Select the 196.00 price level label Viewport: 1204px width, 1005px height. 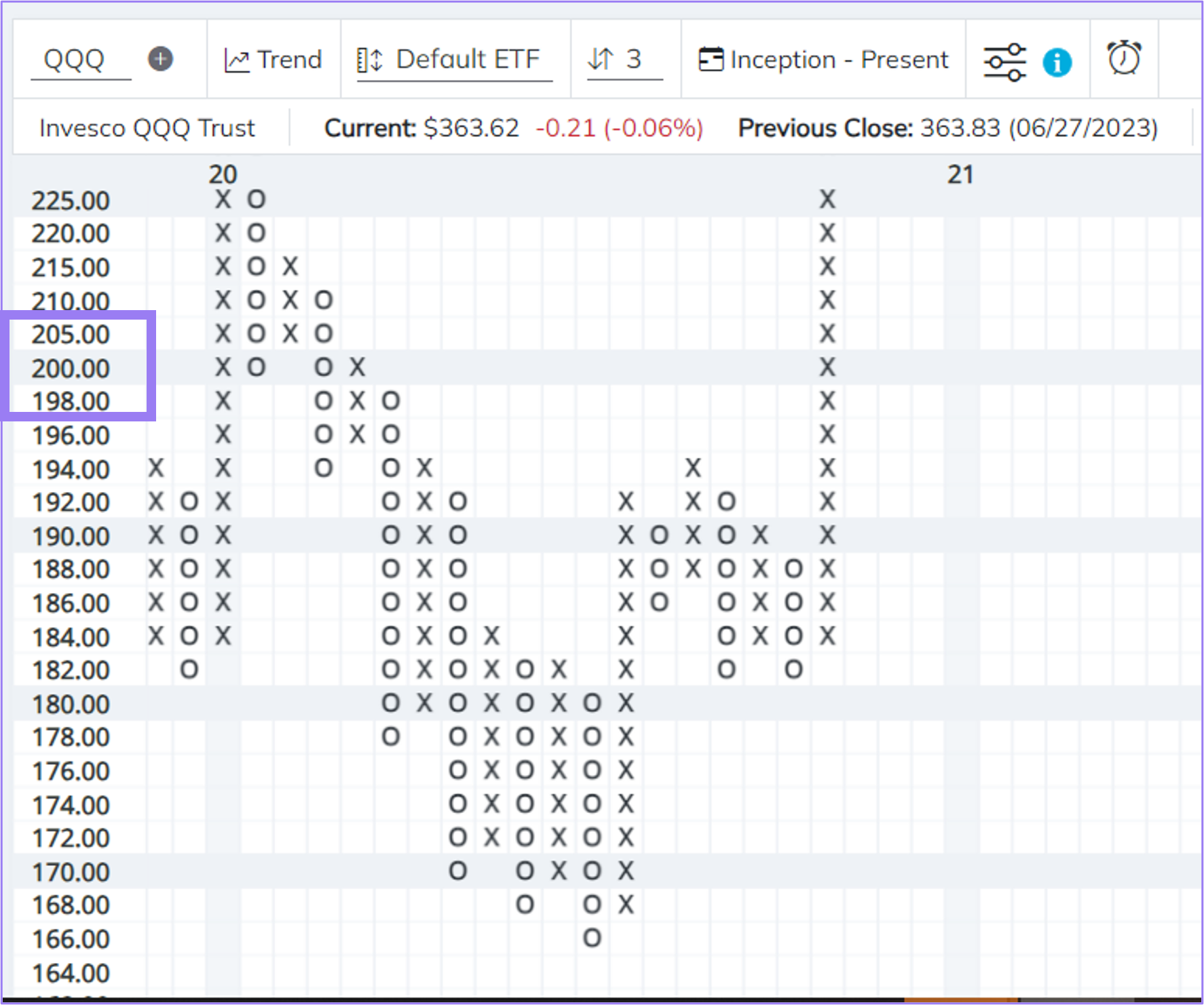click(71, 436)
